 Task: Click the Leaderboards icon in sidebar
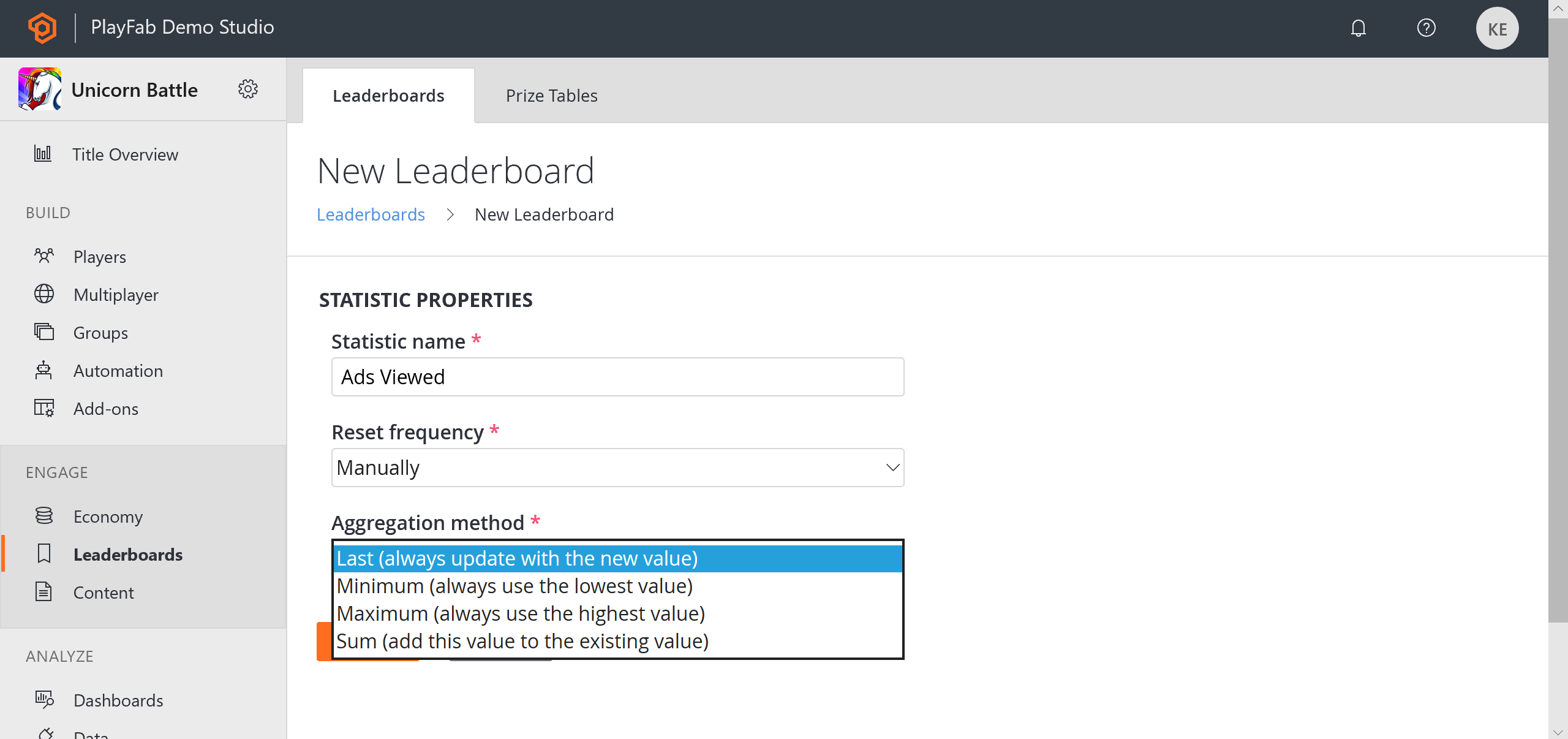tap(44, 554)
